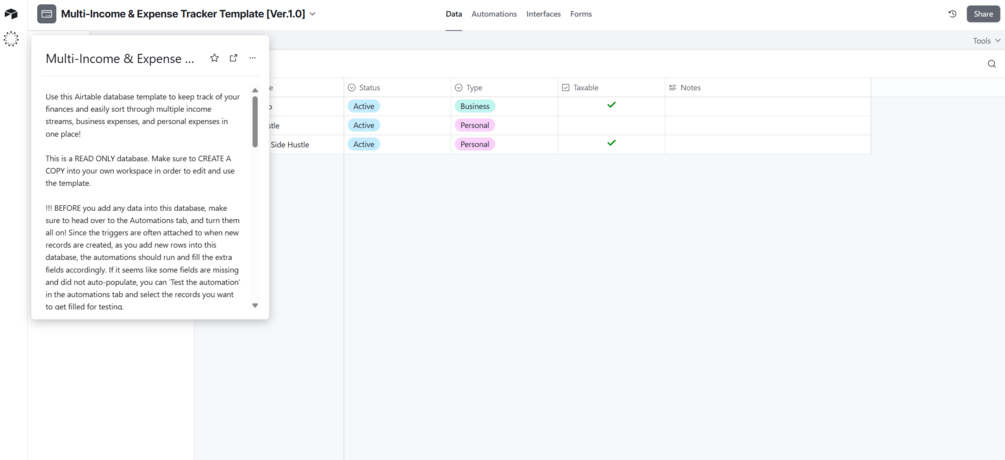Click the Share button
This screenshot has height=460, width=1005.
983,13
